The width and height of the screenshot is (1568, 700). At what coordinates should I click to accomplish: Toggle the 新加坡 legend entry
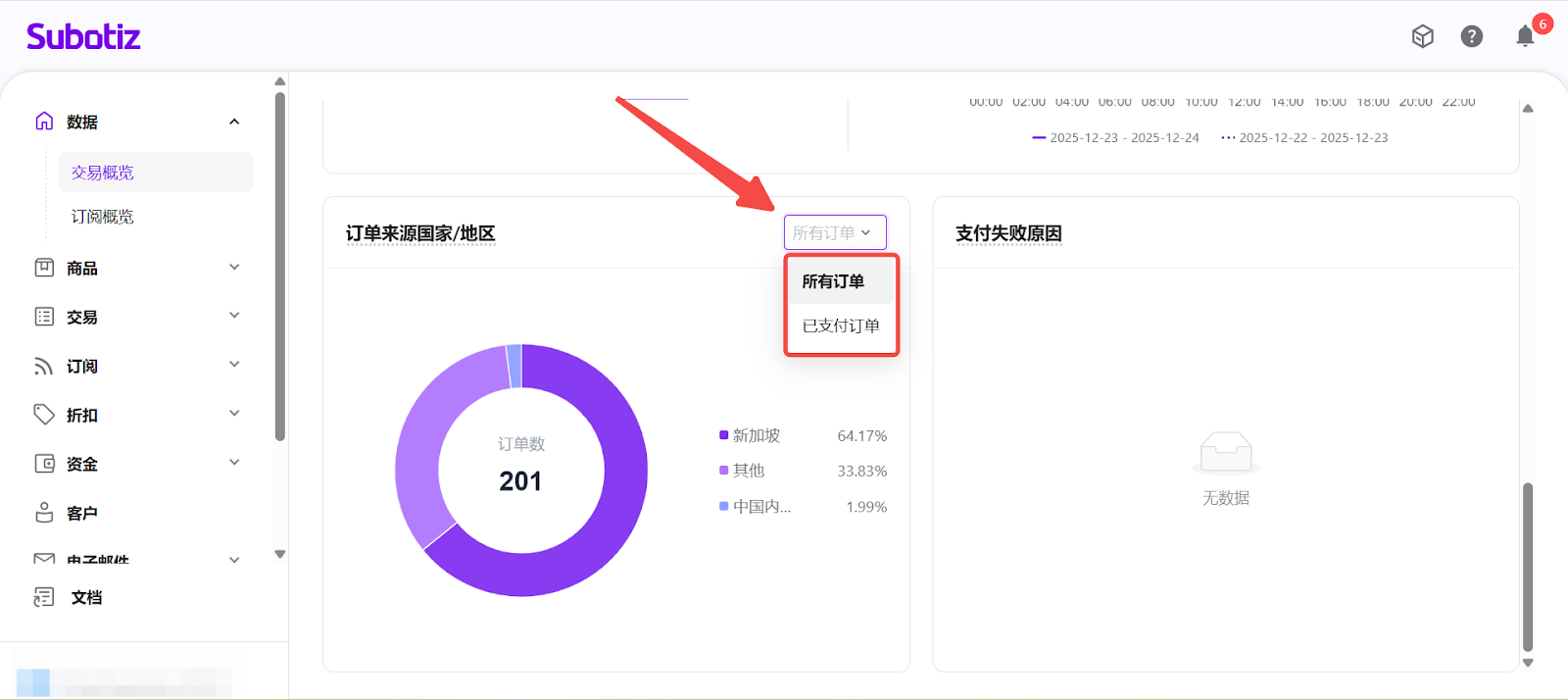(x=756, y=435)
